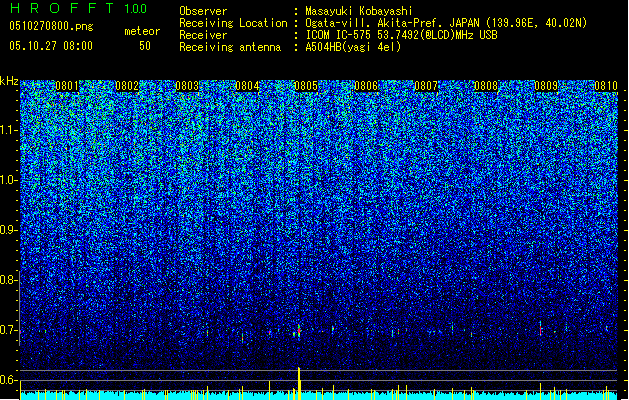Click the 1.0 kHz axis label

tap(9, 180)
